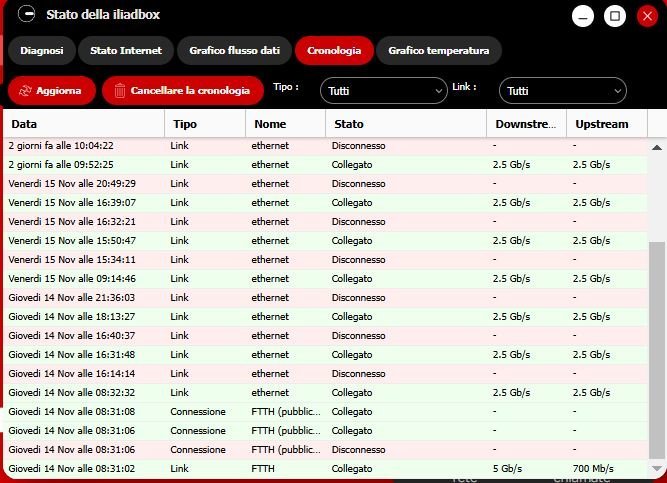Sort by the Upstream column header
Screen dimensions: 667x483
point(607,124)
